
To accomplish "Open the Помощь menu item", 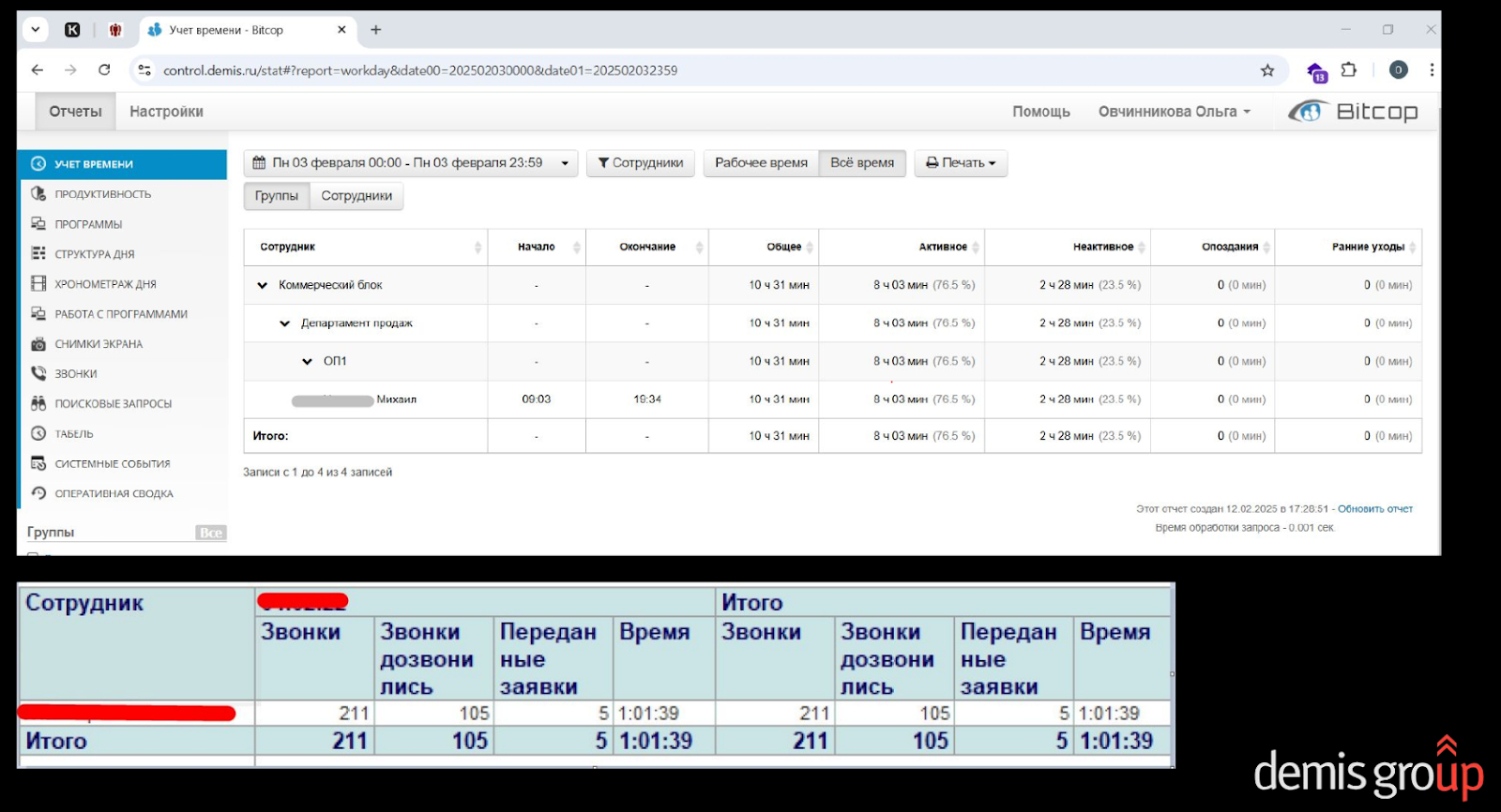I will point(1040,112).
